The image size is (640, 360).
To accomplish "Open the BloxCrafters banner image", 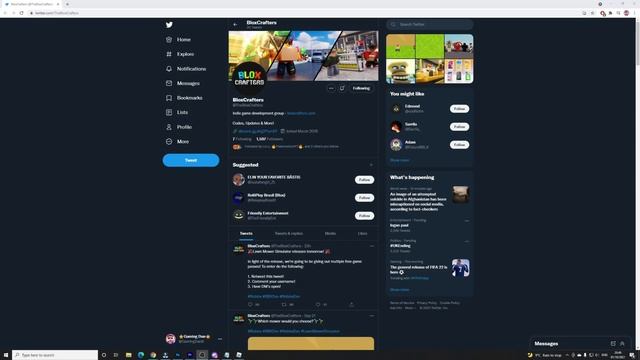I will pos(303,56).
